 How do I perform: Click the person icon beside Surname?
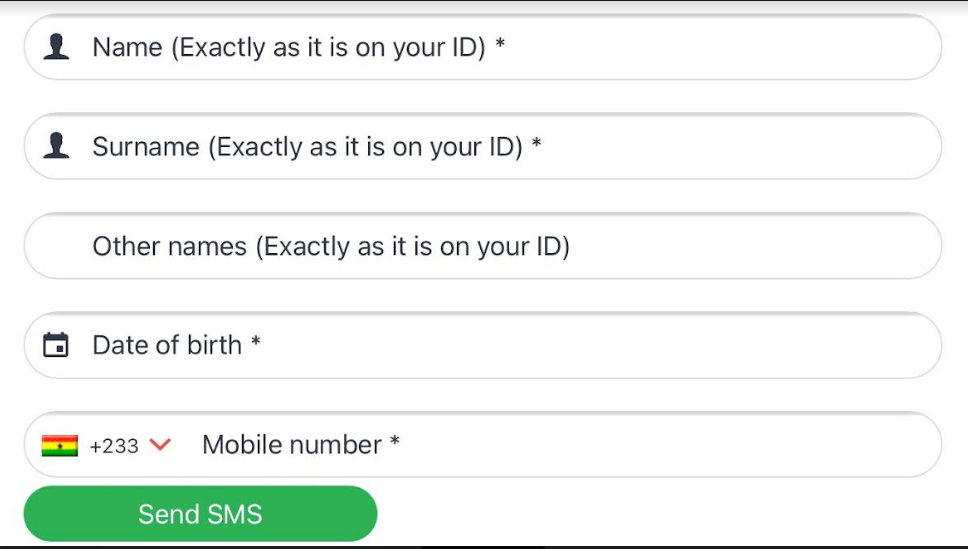point(57,146)
